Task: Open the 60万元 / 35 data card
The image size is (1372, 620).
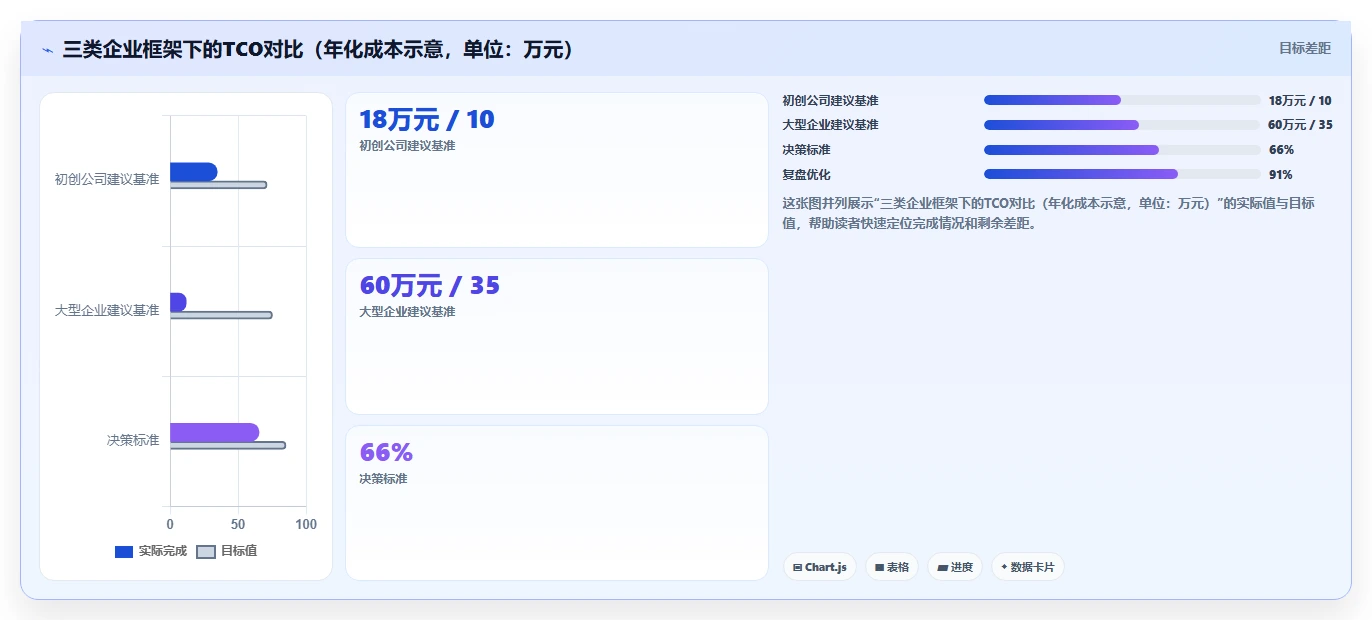Action: pos(557,336)
